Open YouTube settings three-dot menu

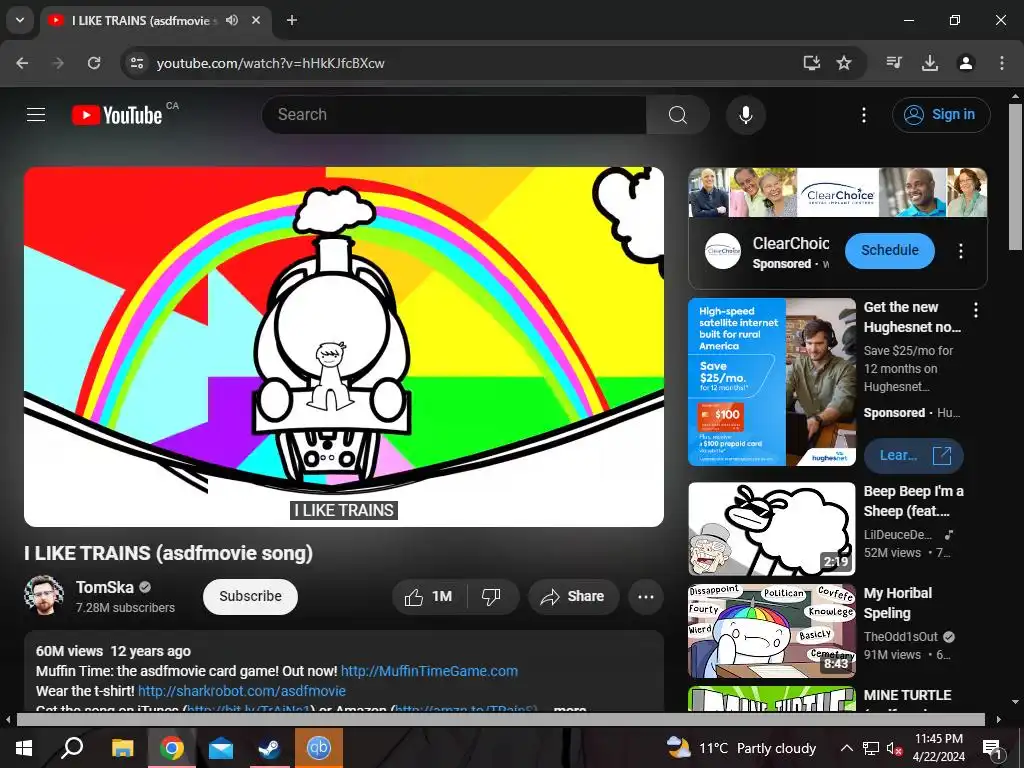pos(863,115)
